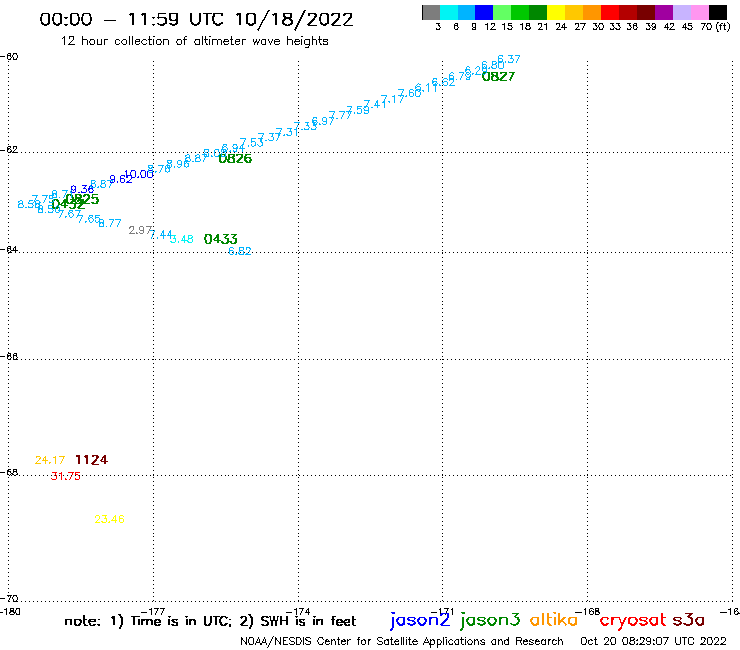Click the -177 longitude axis label
The height and width of the screenshot is (650, 740).
point(153,612)
